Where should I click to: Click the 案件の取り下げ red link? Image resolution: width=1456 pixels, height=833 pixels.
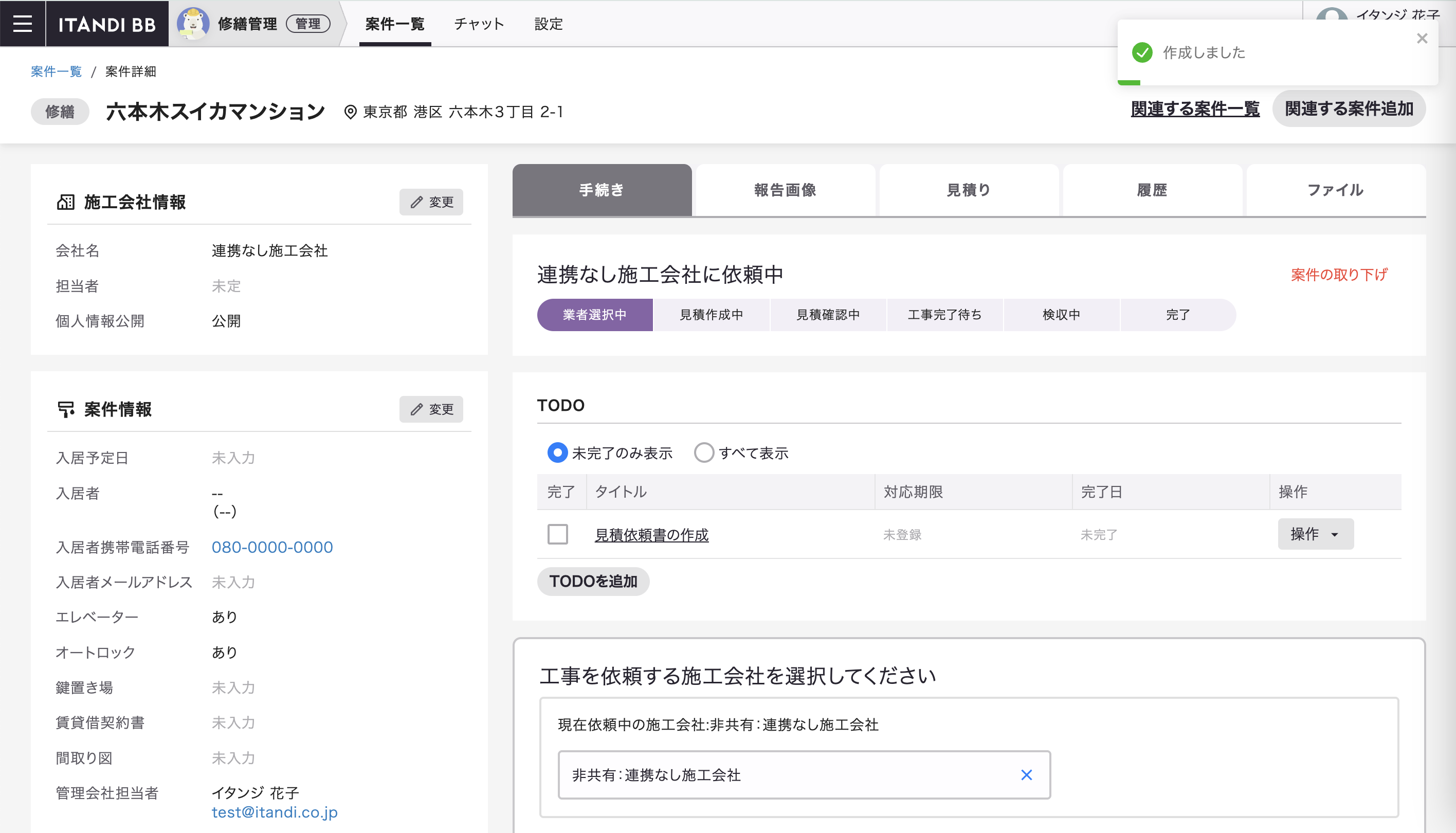click(1338, 275)
